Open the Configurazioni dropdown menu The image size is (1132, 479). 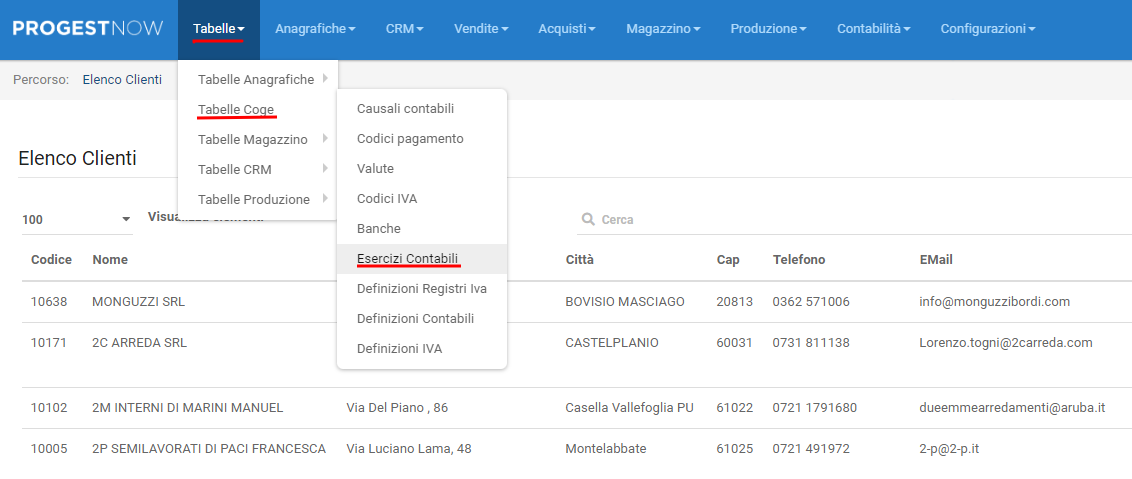[x=987, y=29]
